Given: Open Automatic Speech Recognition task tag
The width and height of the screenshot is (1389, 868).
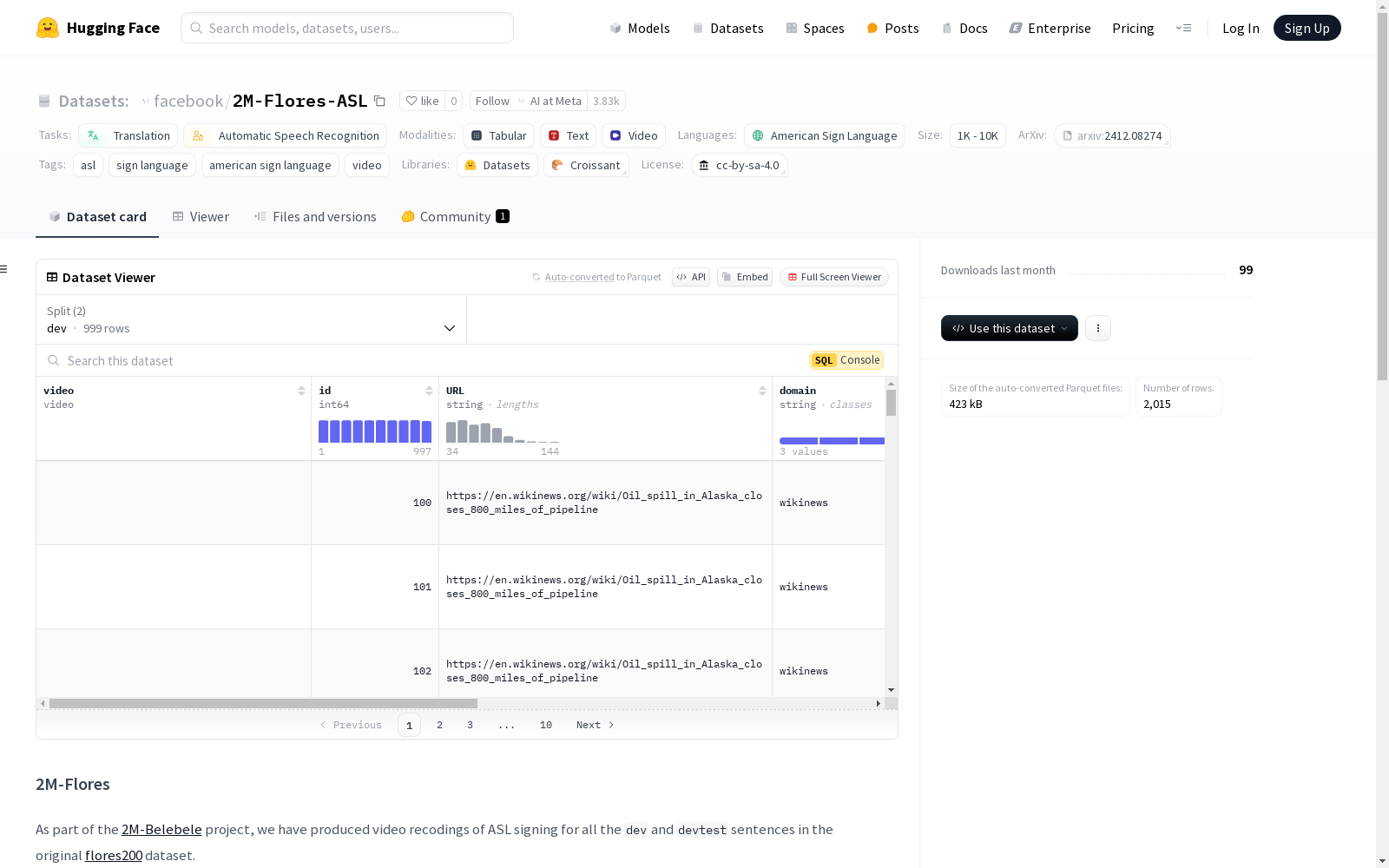Looking at the screenshot, I should click(x=286, y=135).
